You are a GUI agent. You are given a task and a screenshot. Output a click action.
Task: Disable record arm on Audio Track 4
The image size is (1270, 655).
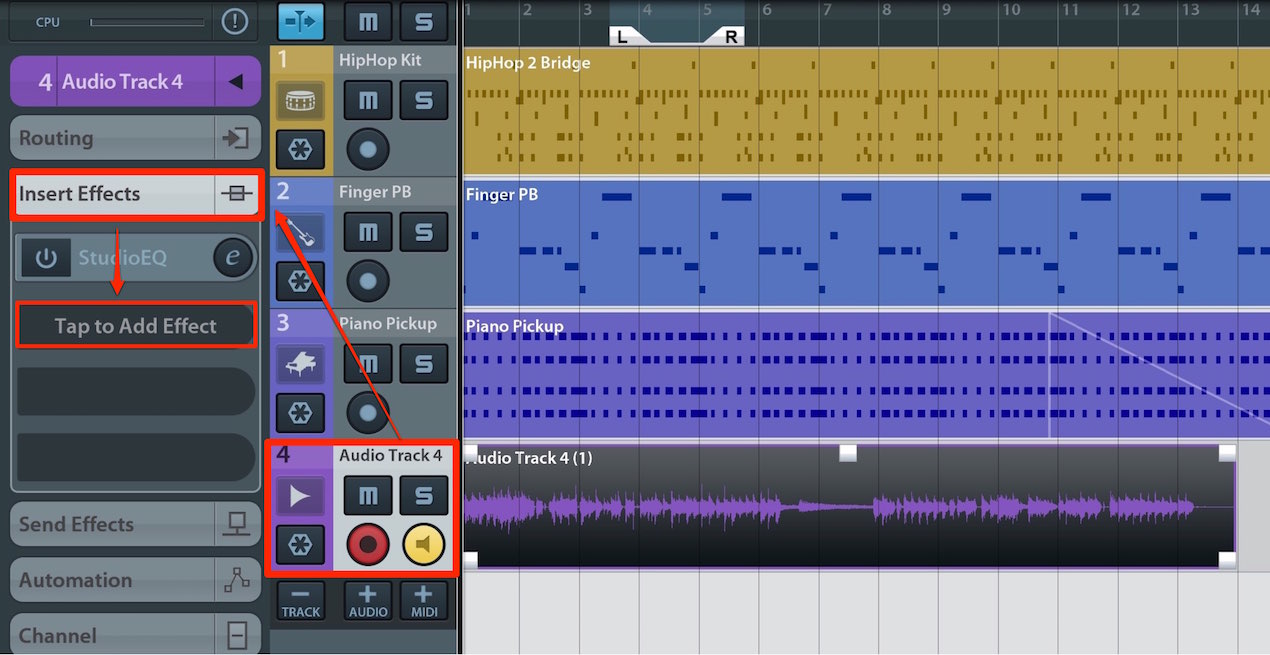point(368,544)
